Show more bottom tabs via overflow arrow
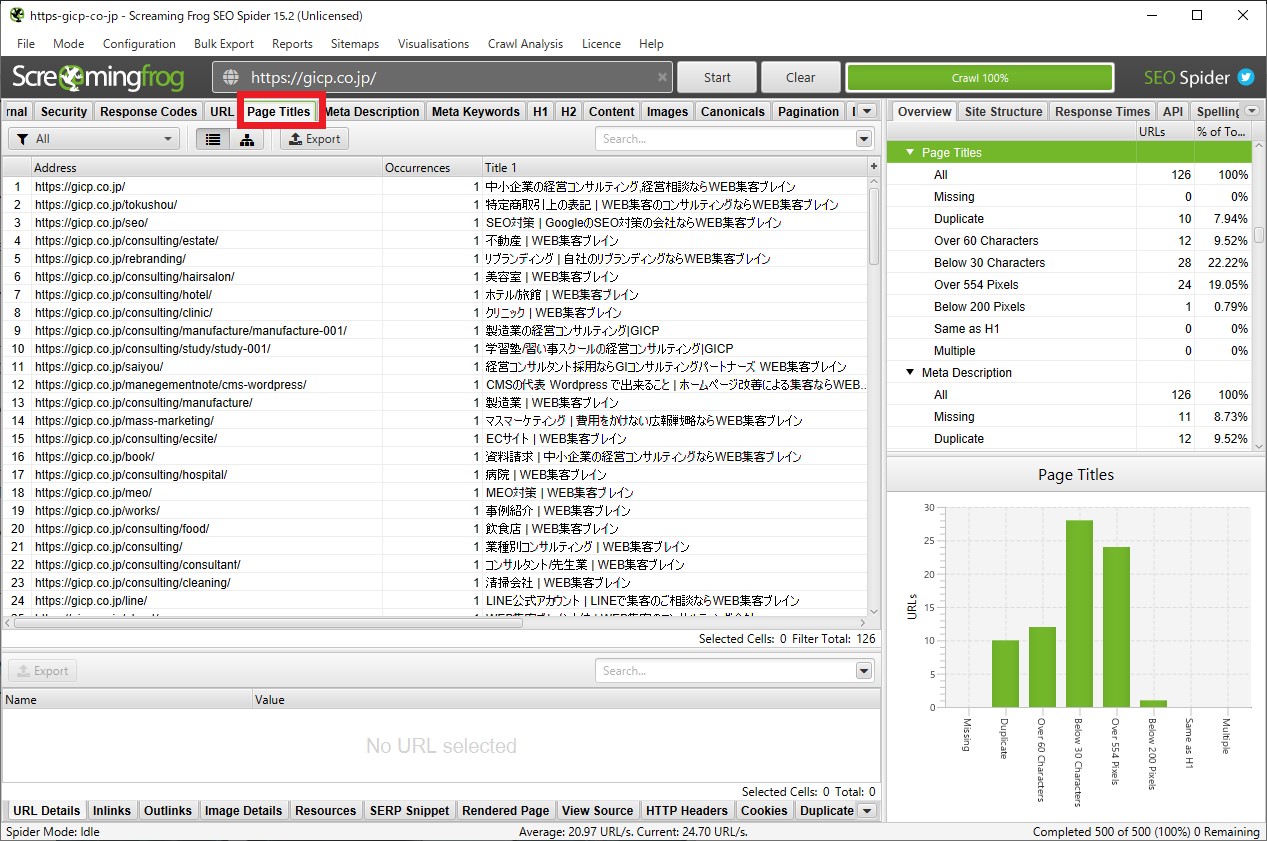The width and height of the screenshot is (1267, 841). coord(867,810)
